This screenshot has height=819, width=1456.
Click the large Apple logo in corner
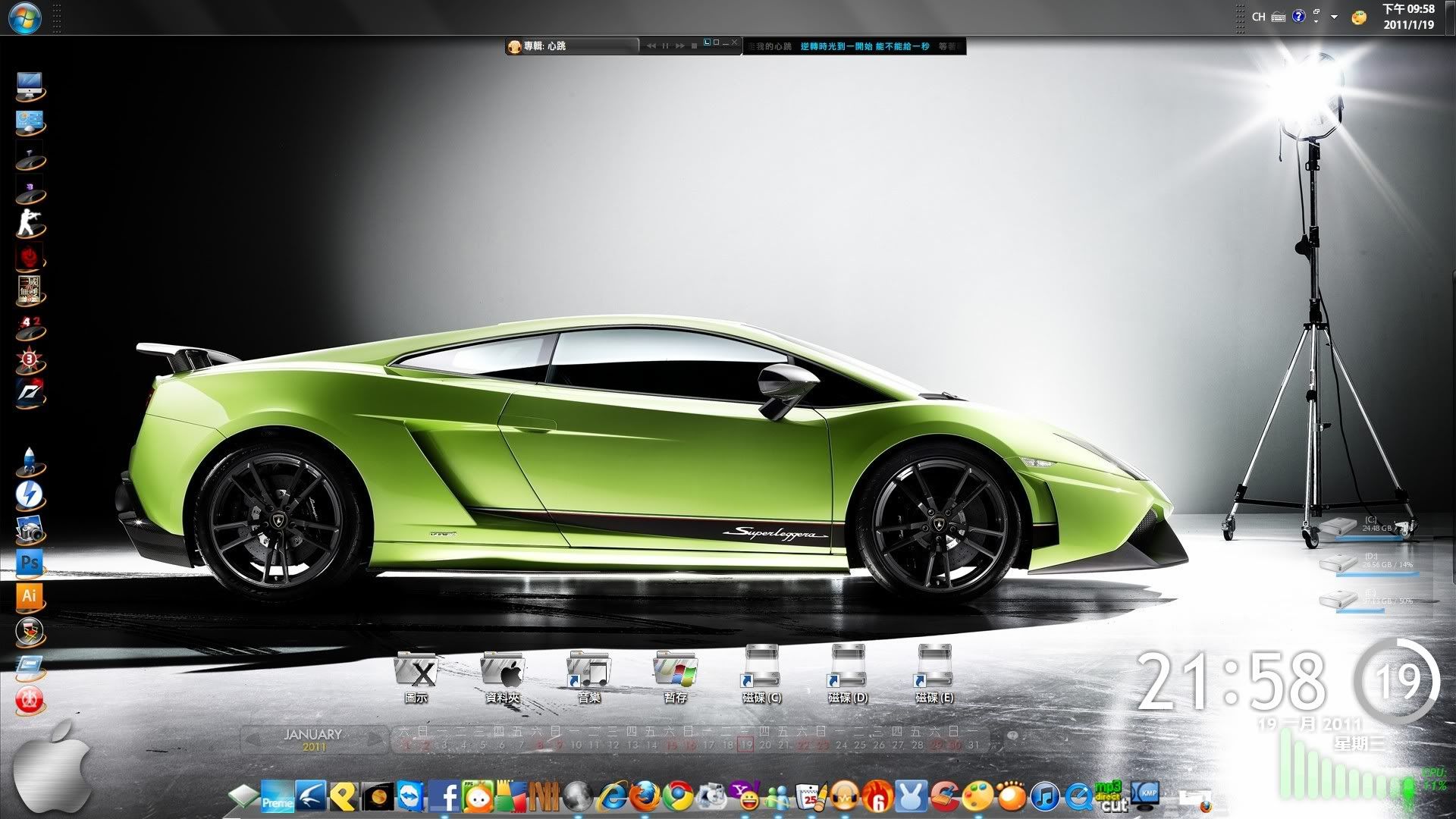[x=53, y=767]
